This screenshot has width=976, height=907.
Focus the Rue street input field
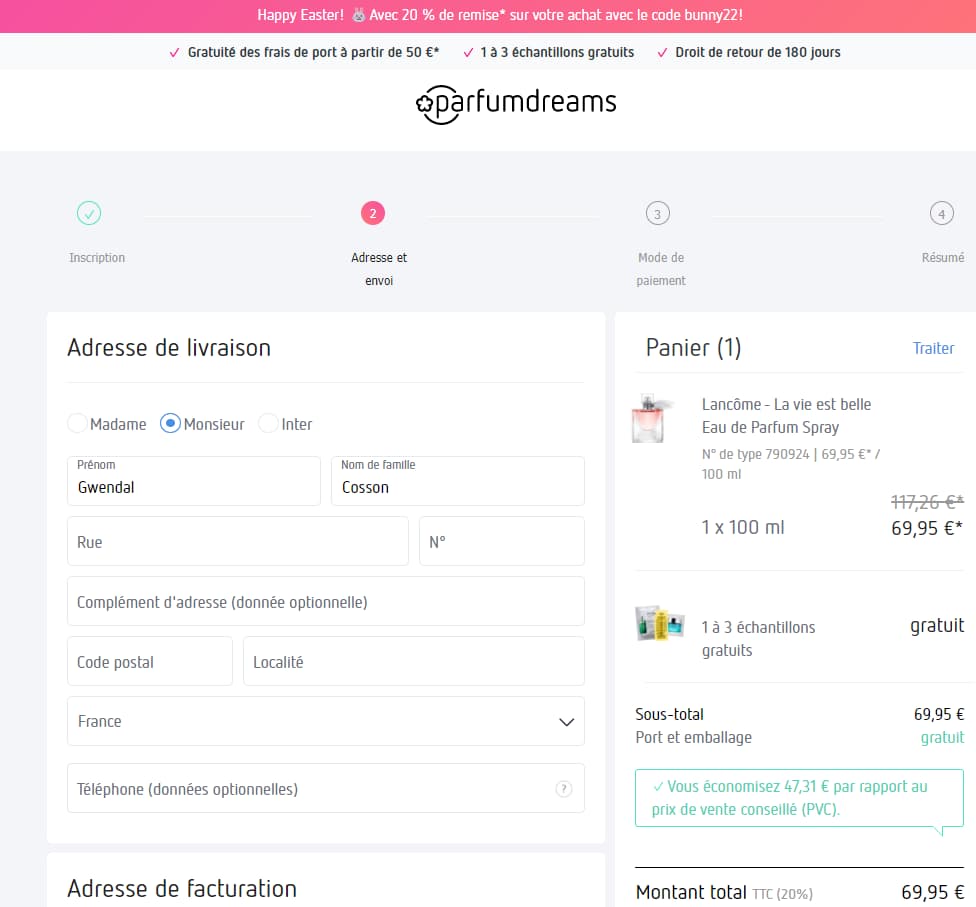coord(237,542)
